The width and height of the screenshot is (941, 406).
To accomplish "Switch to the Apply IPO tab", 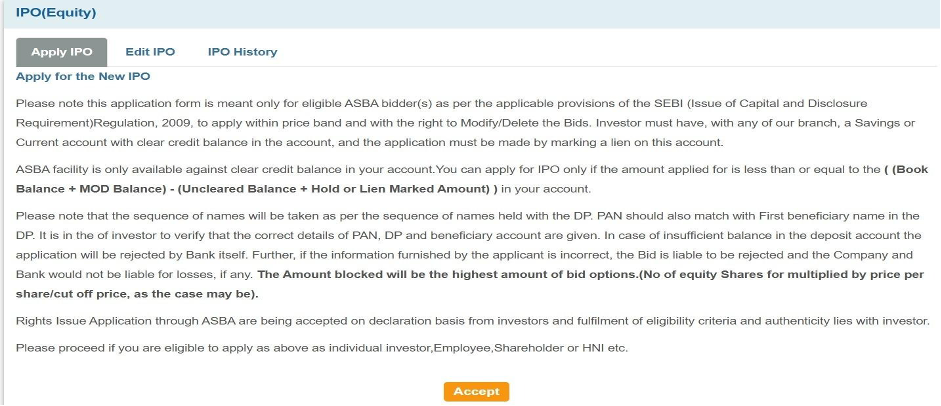I will coord(62,52).
